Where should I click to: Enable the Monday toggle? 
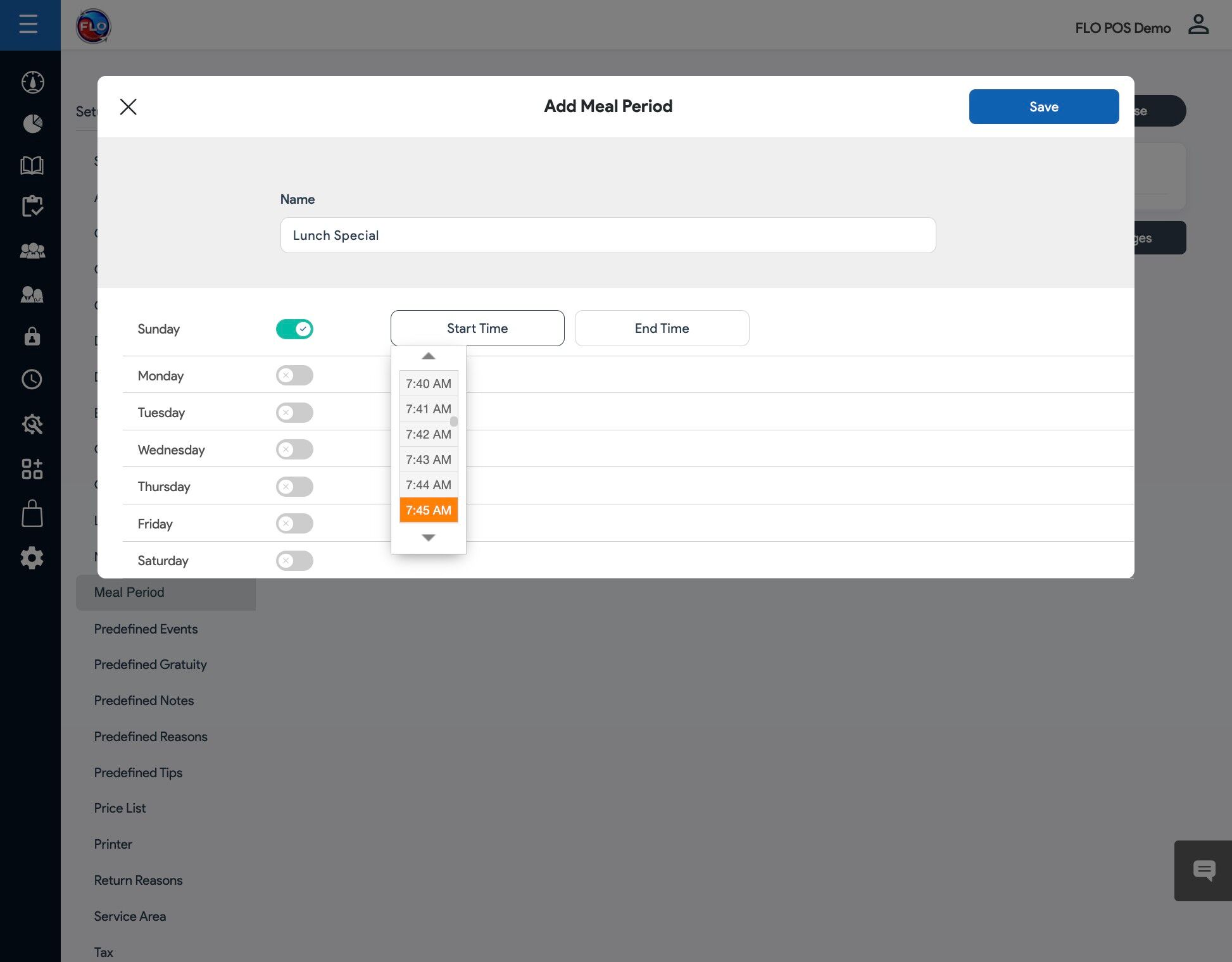click(294, 375)
